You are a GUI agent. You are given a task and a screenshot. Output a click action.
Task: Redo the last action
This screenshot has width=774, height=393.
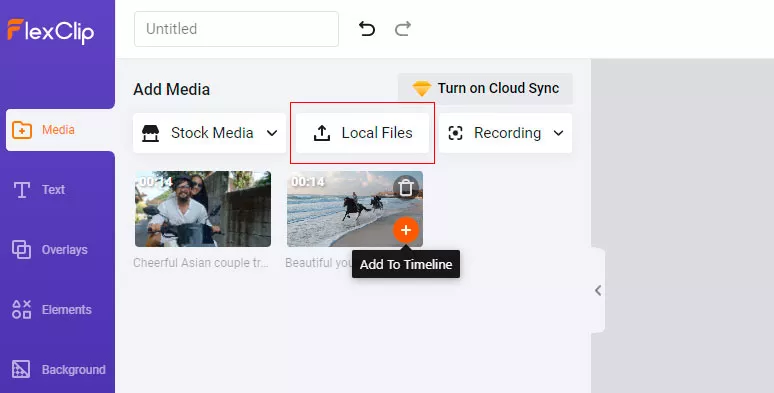(403, 29)
